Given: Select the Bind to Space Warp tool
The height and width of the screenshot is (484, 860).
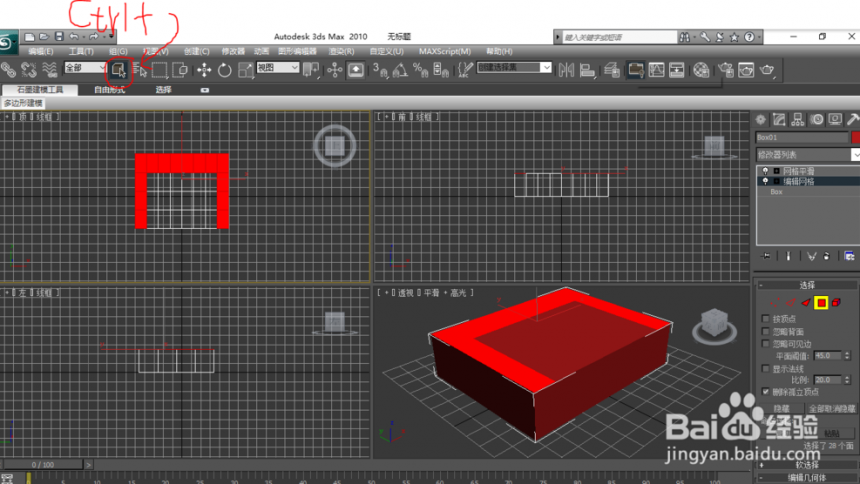Looking at the screenshot, I should (x=49, y=70).
